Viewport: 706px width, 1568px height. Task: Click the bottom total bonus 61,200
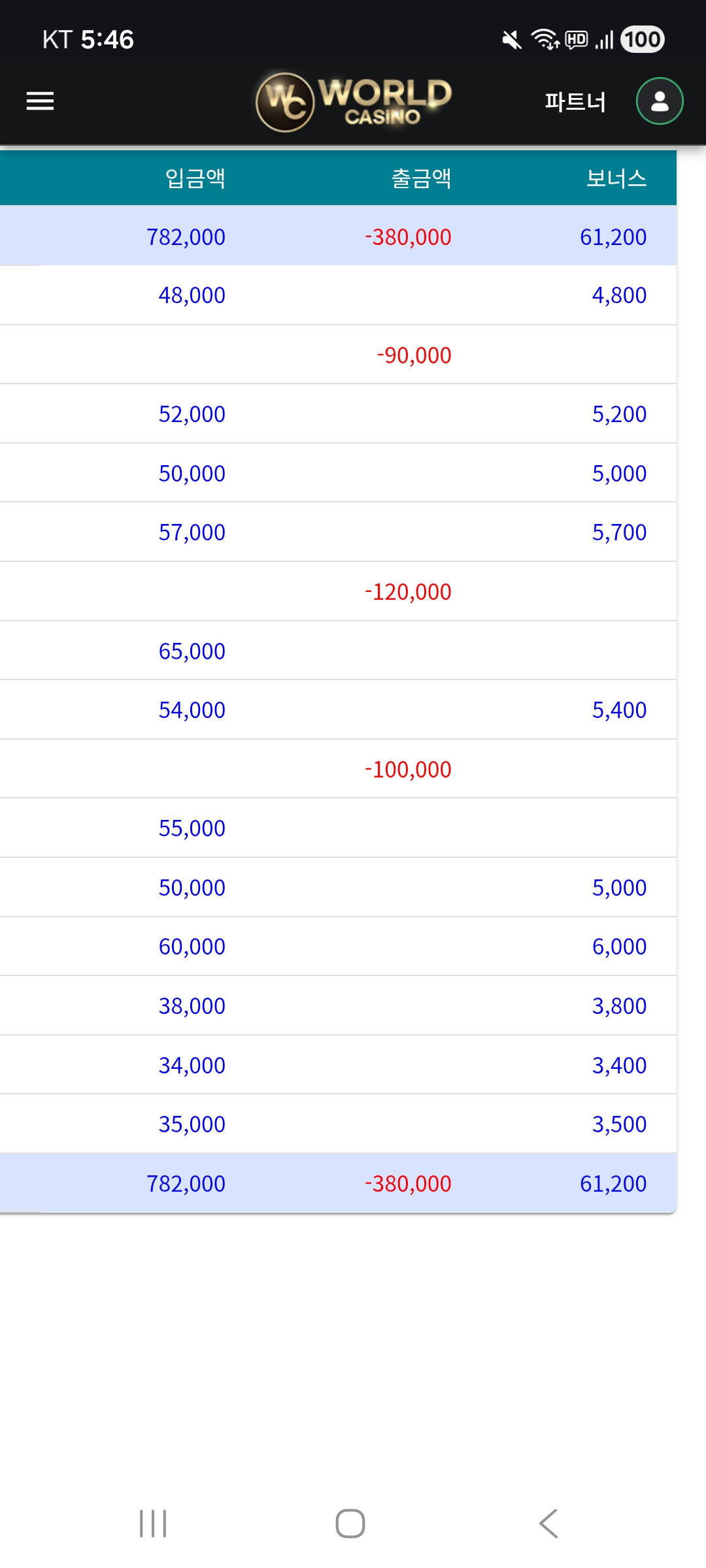(613, 1184)
